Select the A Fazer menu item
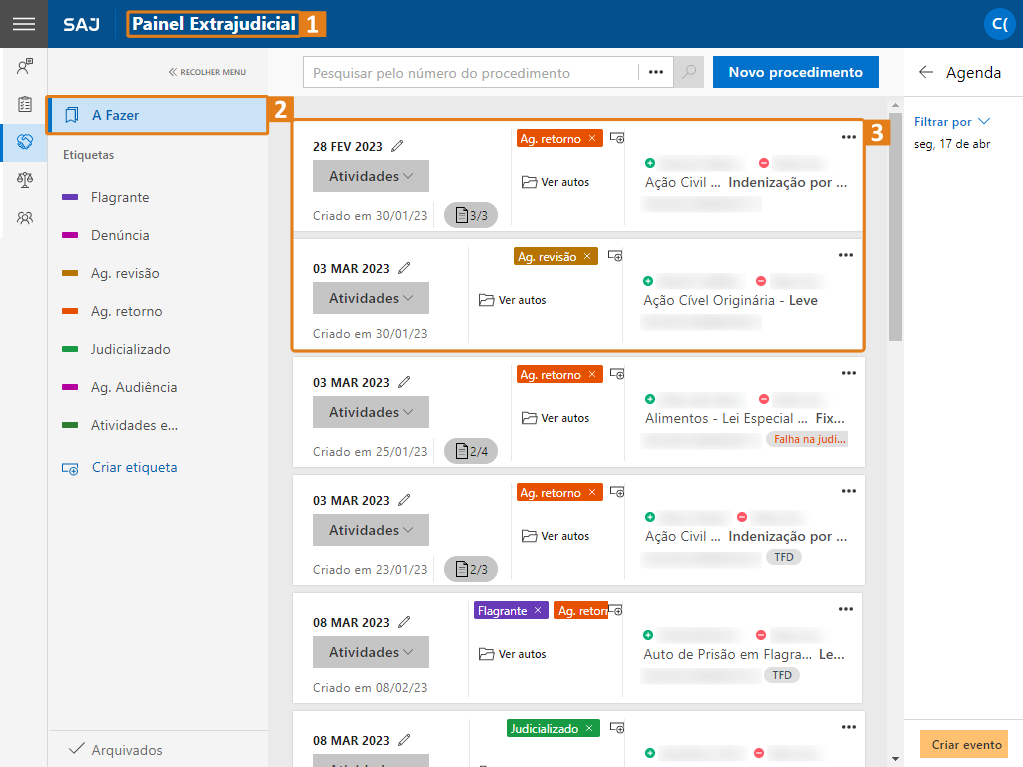 pos(157,115)
